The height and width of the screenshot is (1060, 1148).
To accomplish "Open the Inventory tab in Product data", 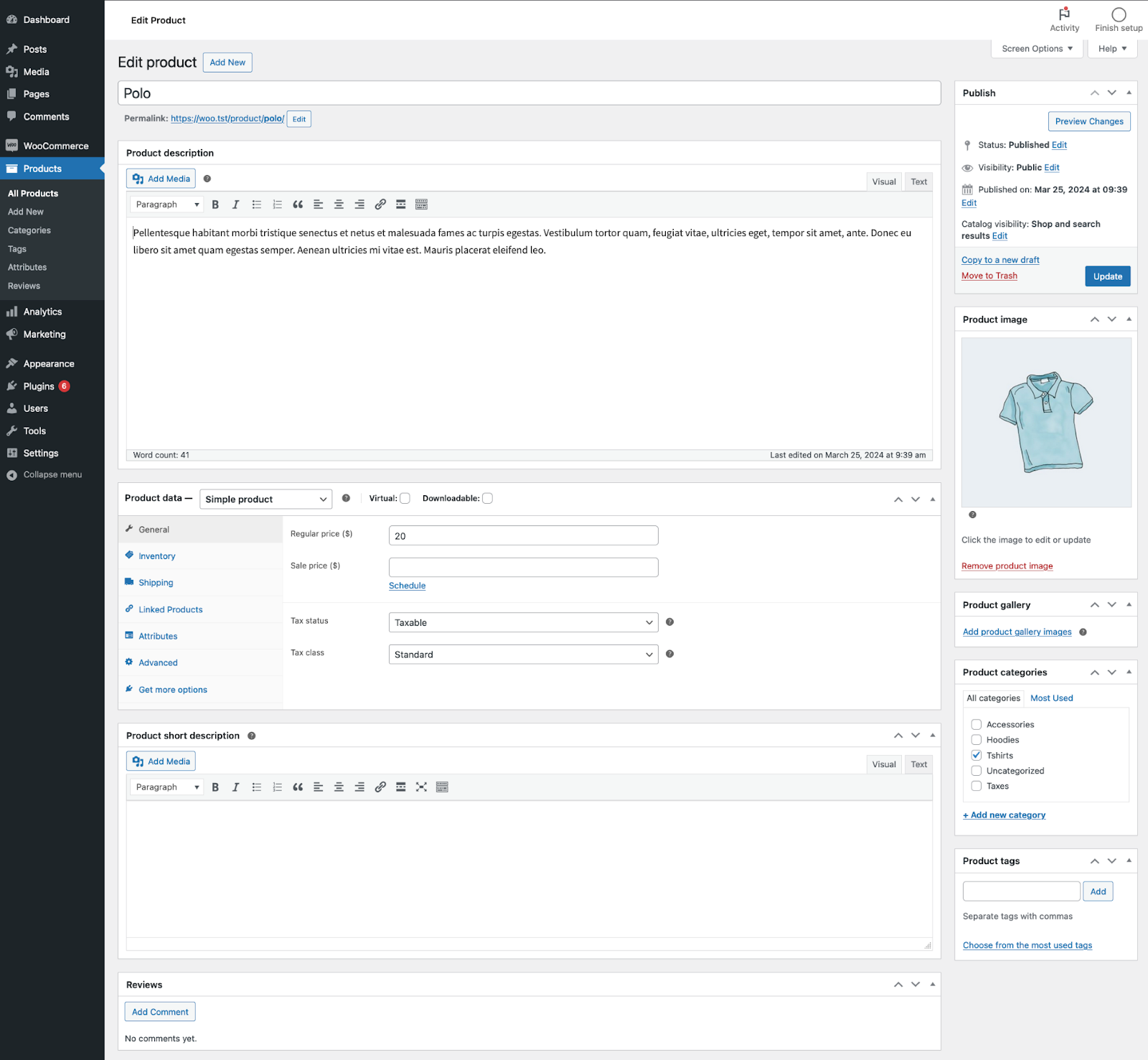I will pos(156,555).
